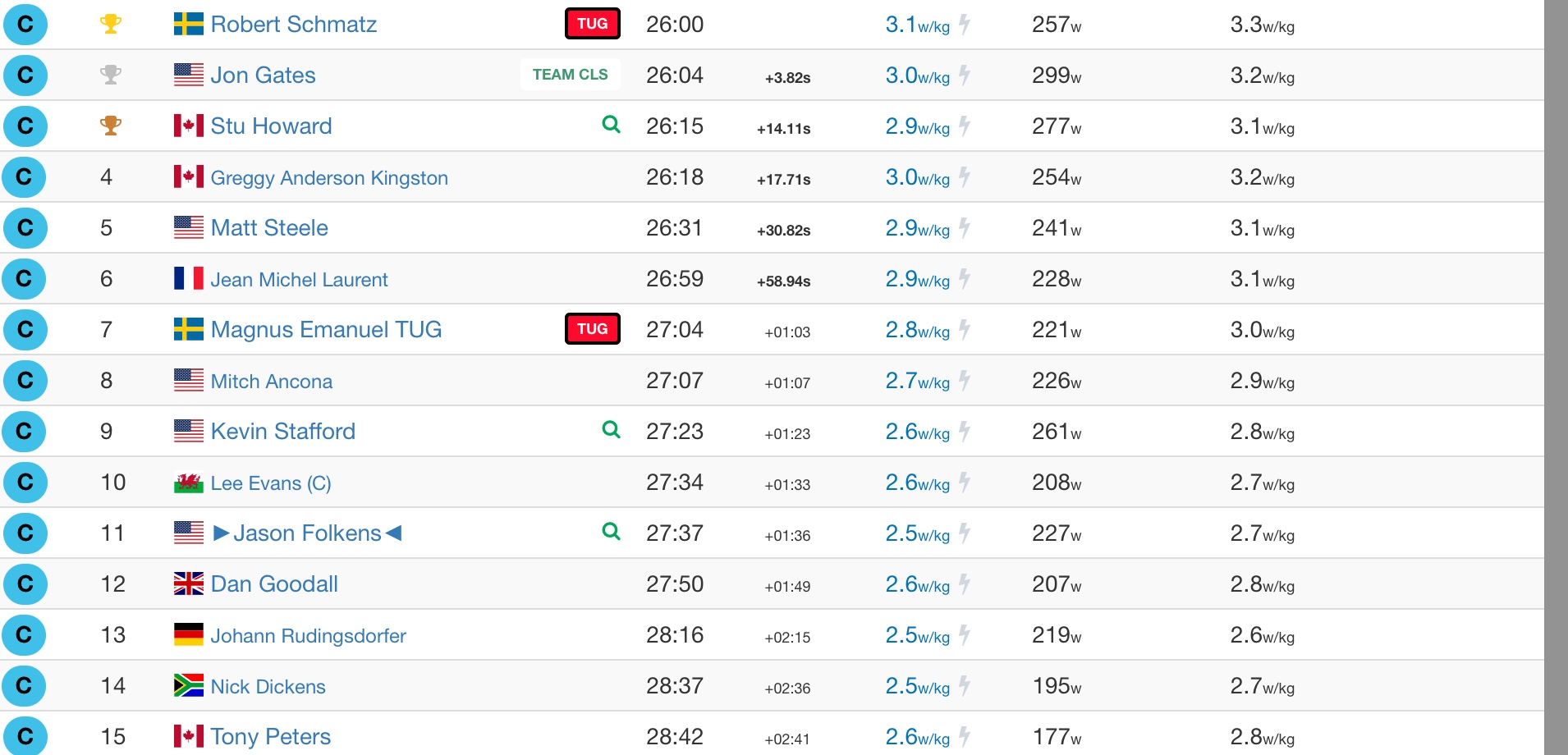Click the Swedish flag next to Magnus Emanuel TUG
Screen dimensions: 1568x755
(x=189, y=329)
